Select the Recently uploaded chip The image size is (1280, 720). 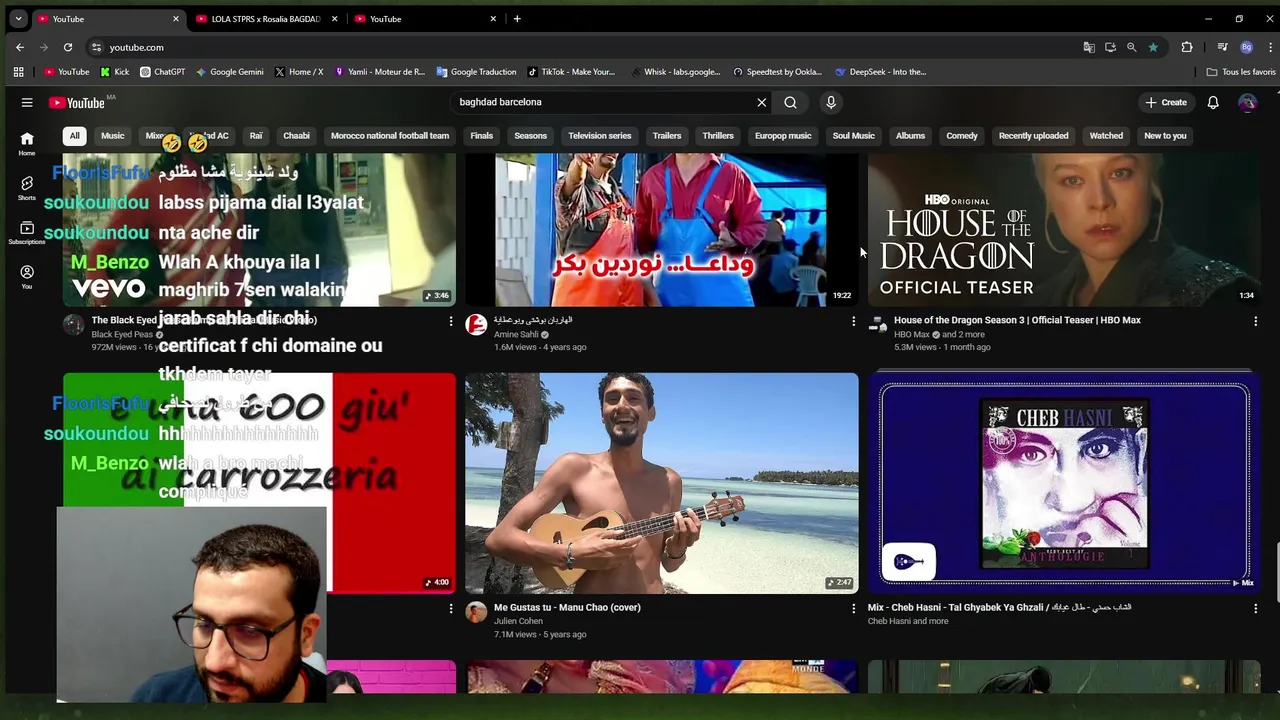coord(1033,136)
